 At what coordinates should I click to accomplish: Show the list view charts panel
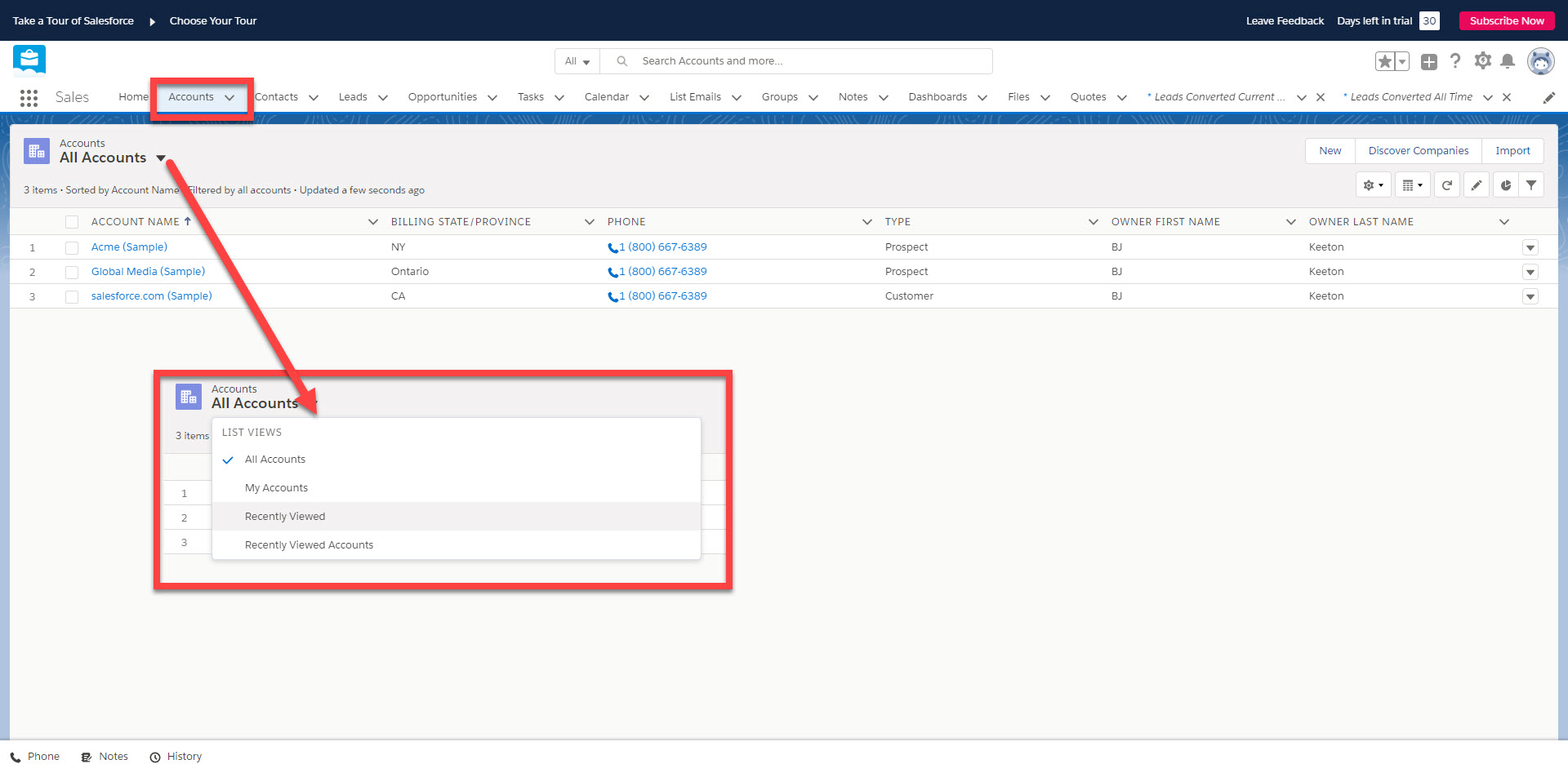[1505, 185]
